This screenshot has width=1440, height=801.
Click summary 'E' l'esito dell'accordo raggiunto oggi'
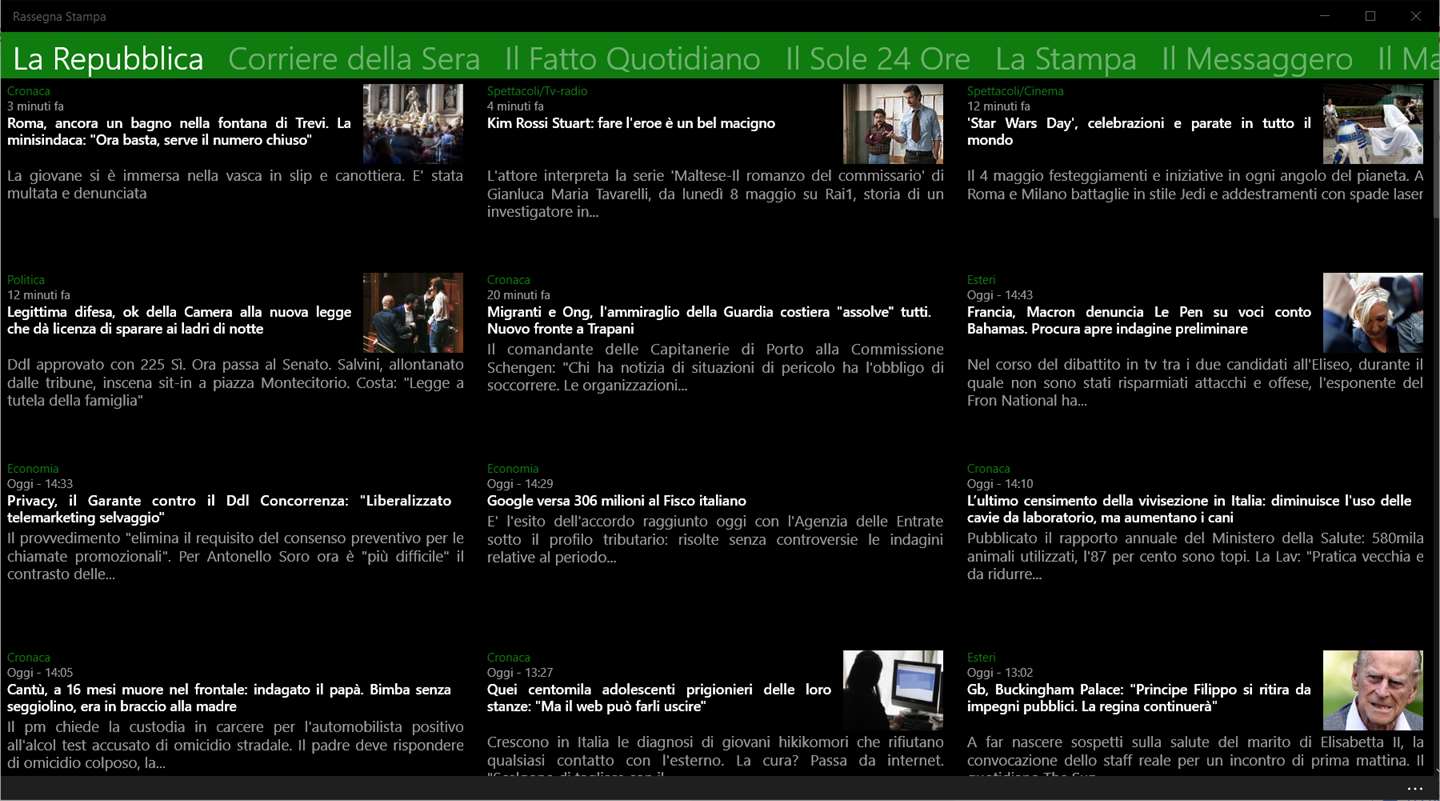click(x=715, y=539)
